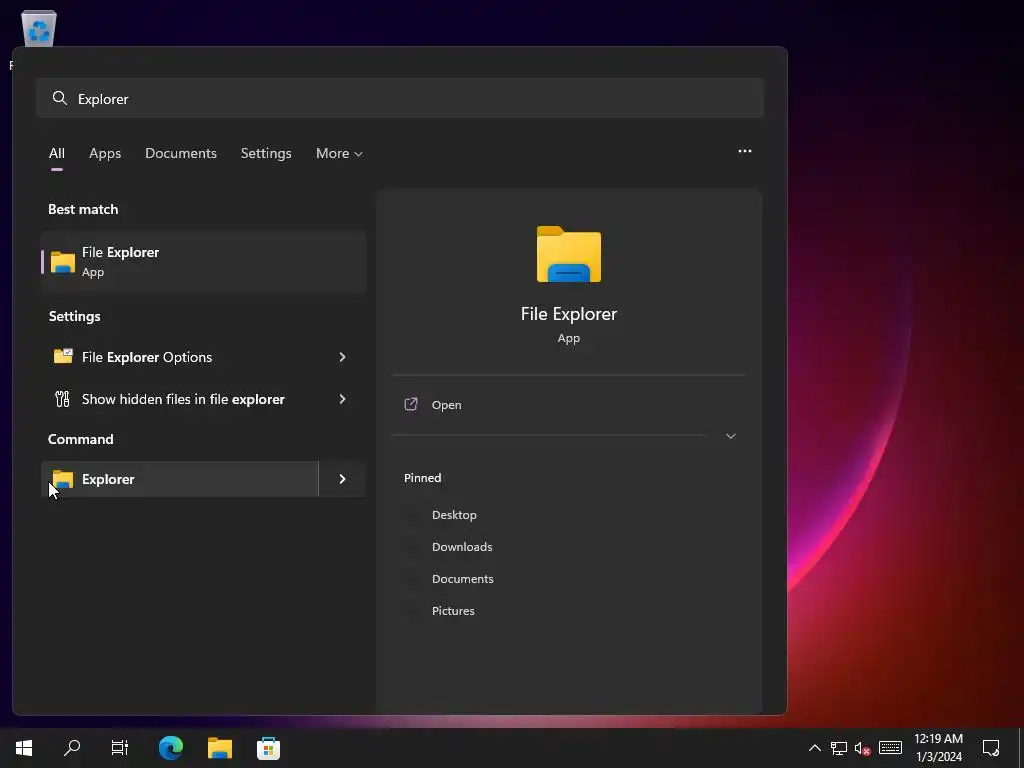Click the Show Desktop sliver at taskbar end
1024x768 pixels.
click(x=1021, y=748)
